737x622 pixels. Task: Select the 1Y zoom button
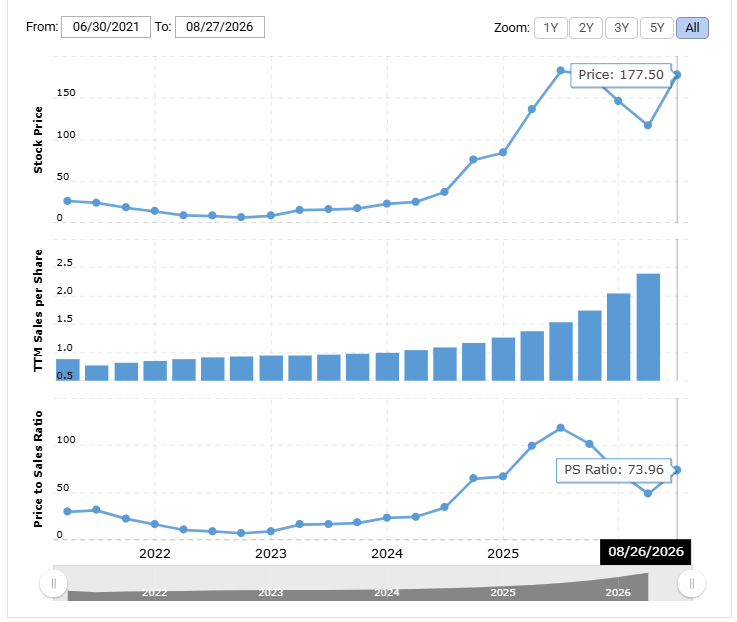pyautogui.click(x=550, y=28)
